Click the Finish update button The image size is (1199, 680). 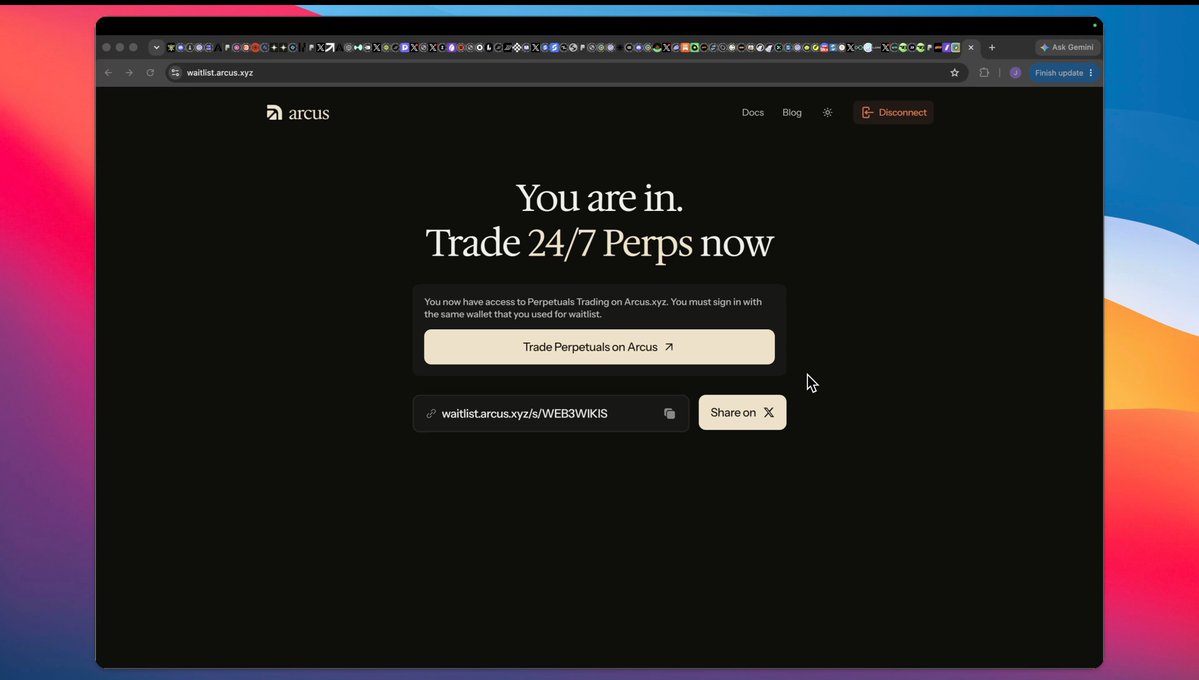click(x=1063, y=73)
